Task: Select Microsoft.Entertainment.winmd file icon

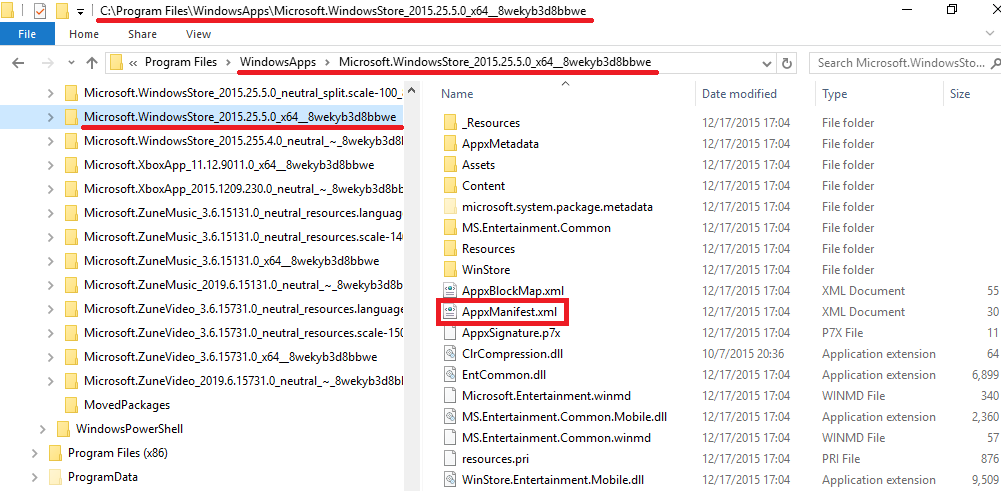Action: 450,396
